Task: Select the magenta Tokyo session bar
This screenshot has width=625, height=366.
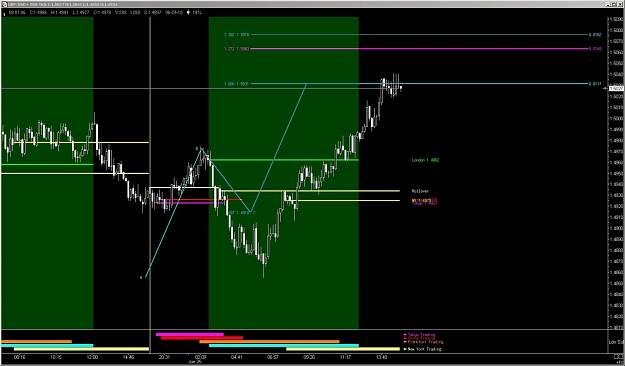Action: click(x=190, y=334)
